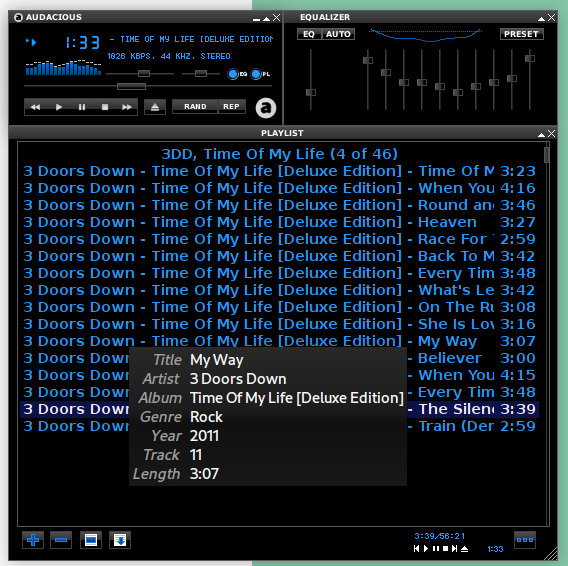Viewport: 568px width, 566px height.
Task: Open the equalizer PRESET menu
Action: (x=521, y=34)
